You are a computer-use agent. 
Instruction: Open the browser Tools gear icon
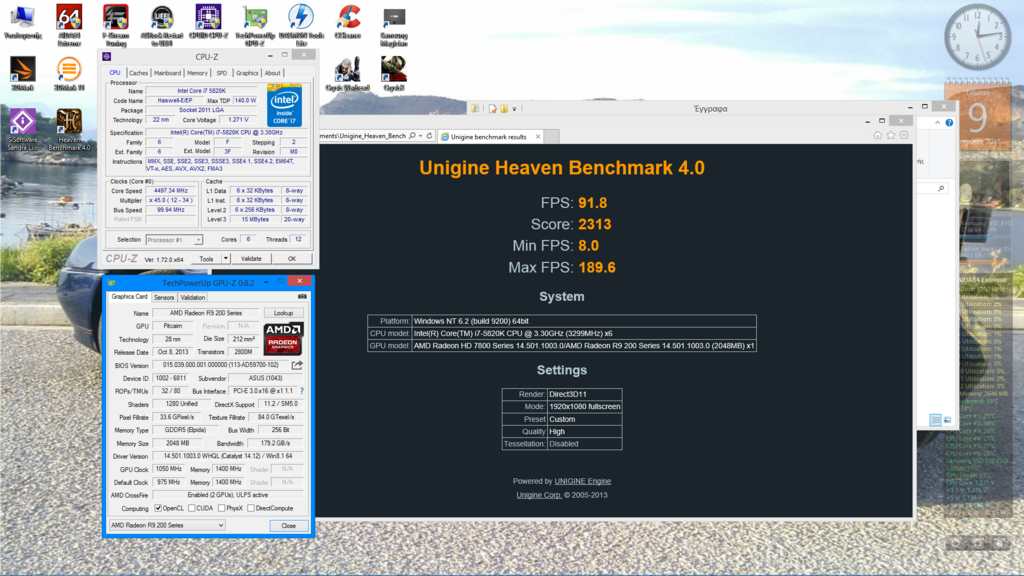point(904,135)
